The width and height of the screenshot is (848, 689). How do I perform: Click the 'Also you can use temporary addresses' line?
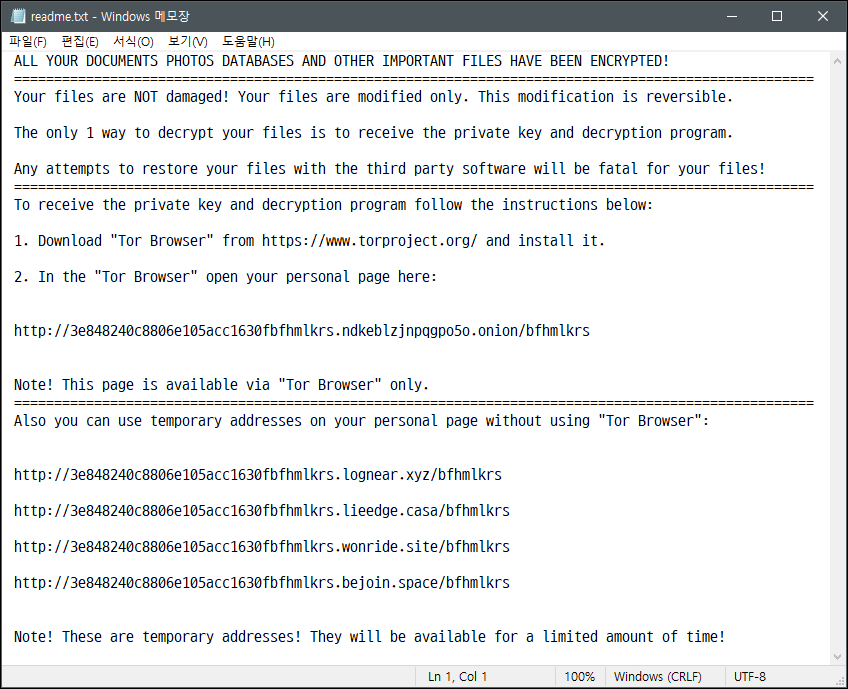pos(362,421)
